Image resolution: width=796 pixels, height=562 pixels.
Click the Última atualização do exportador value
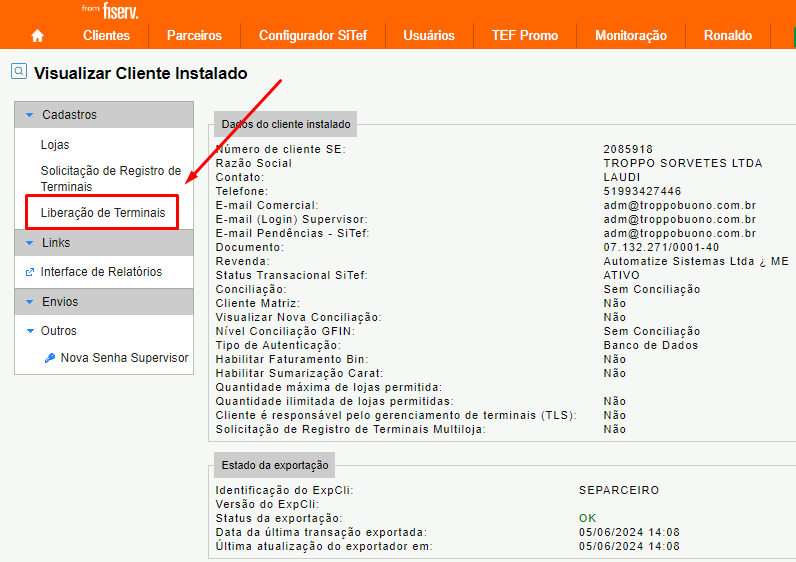[629, 547]
